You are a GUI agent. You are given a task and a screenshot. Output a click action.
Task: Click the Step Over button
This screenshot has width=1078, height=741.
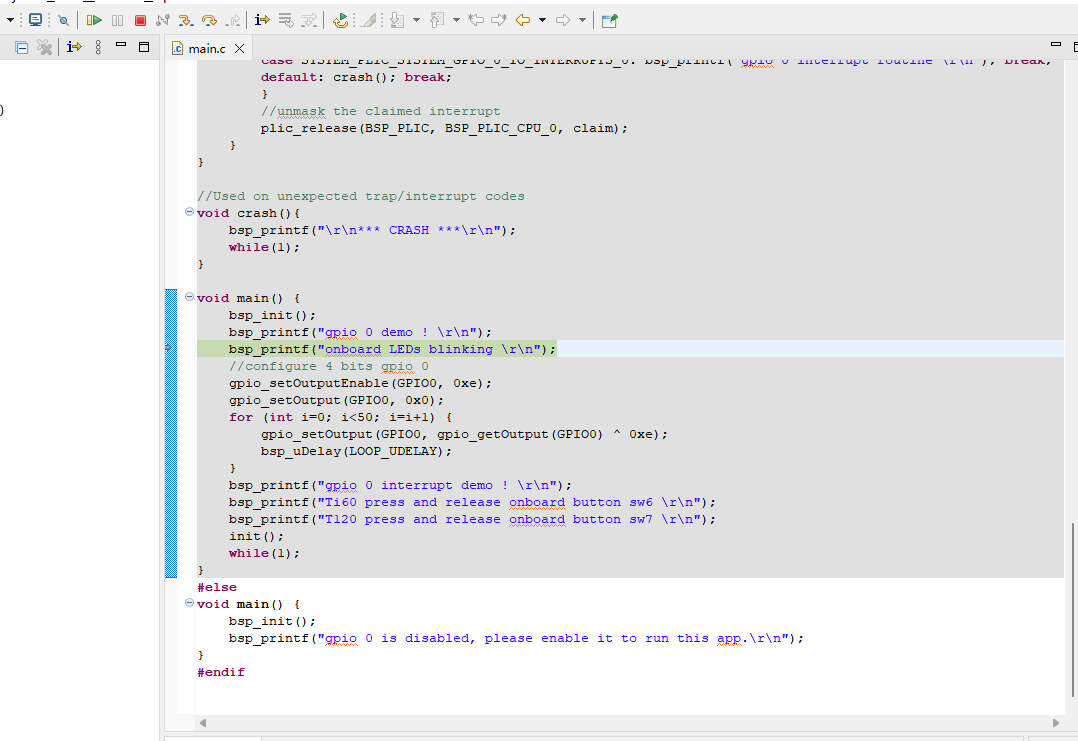click(x=209, y=19)
